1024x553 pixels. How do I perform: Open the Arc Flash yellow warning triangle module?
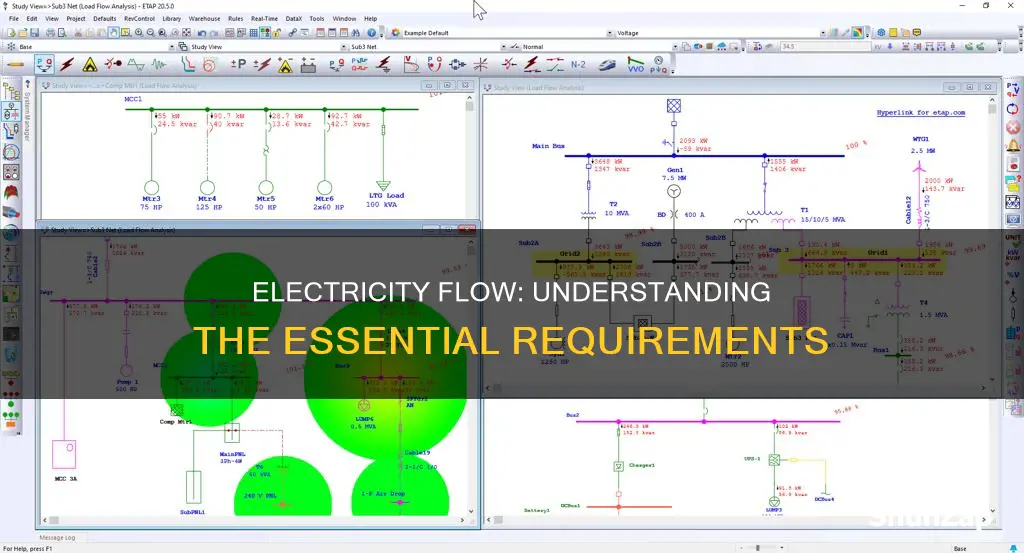point(90,65)
